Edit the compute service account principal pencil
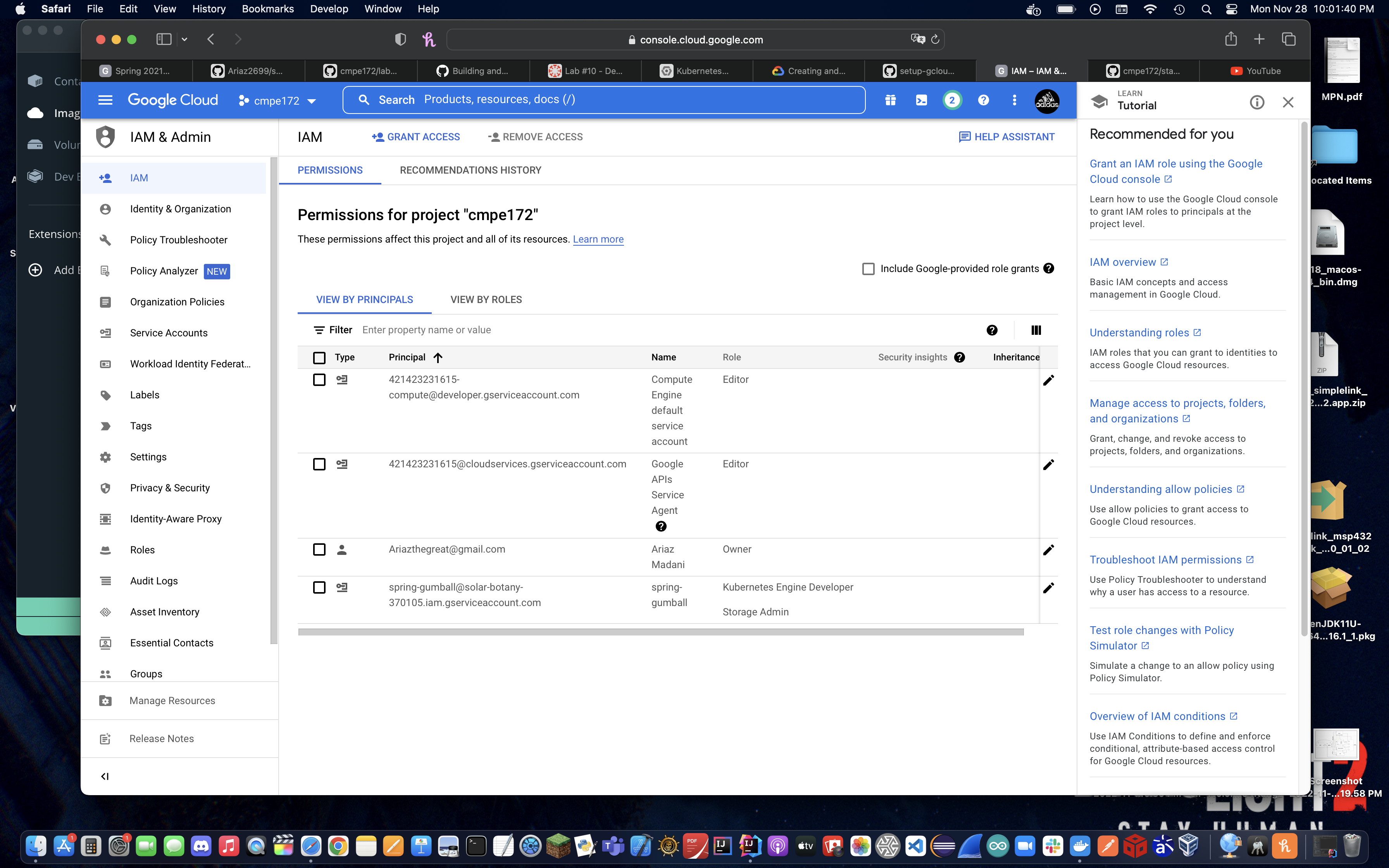 (1048, 380)
